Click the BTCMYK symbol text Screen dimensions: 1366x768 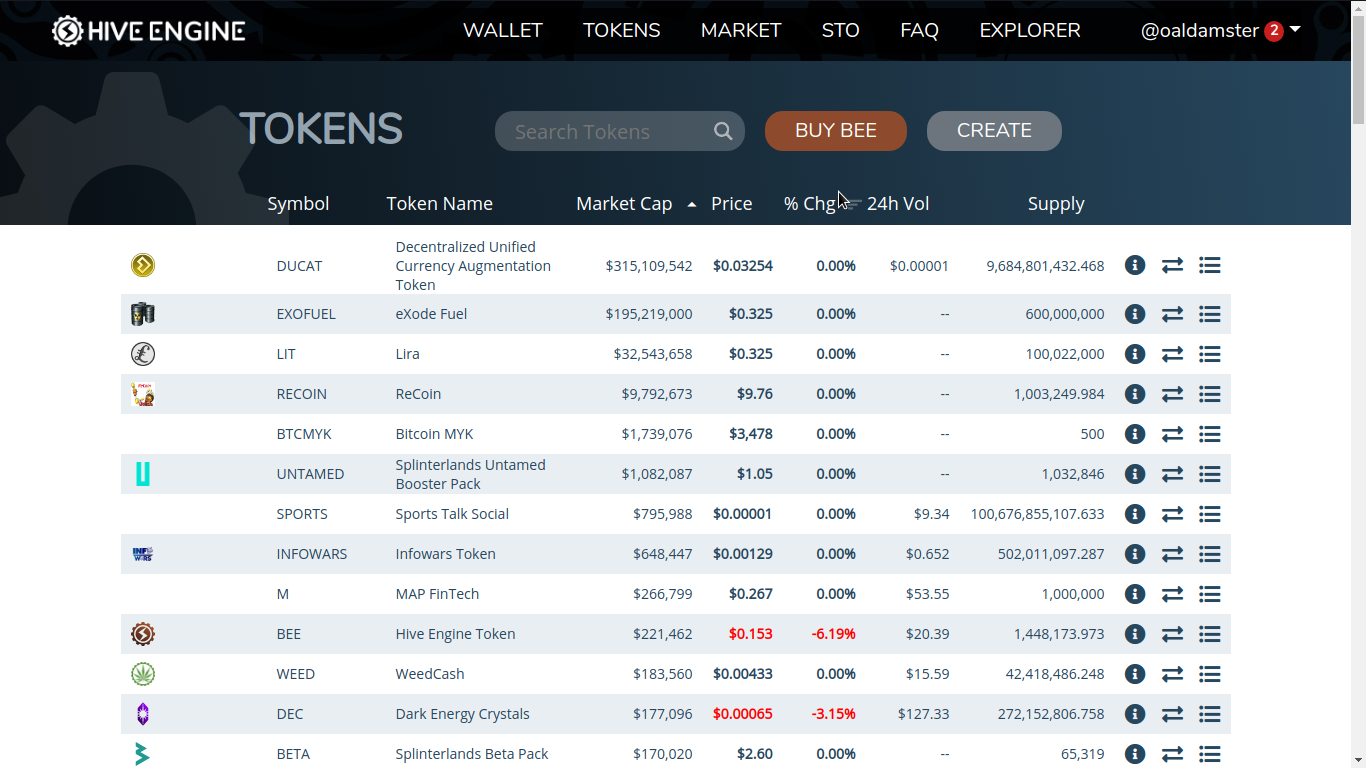pos(304,434)
